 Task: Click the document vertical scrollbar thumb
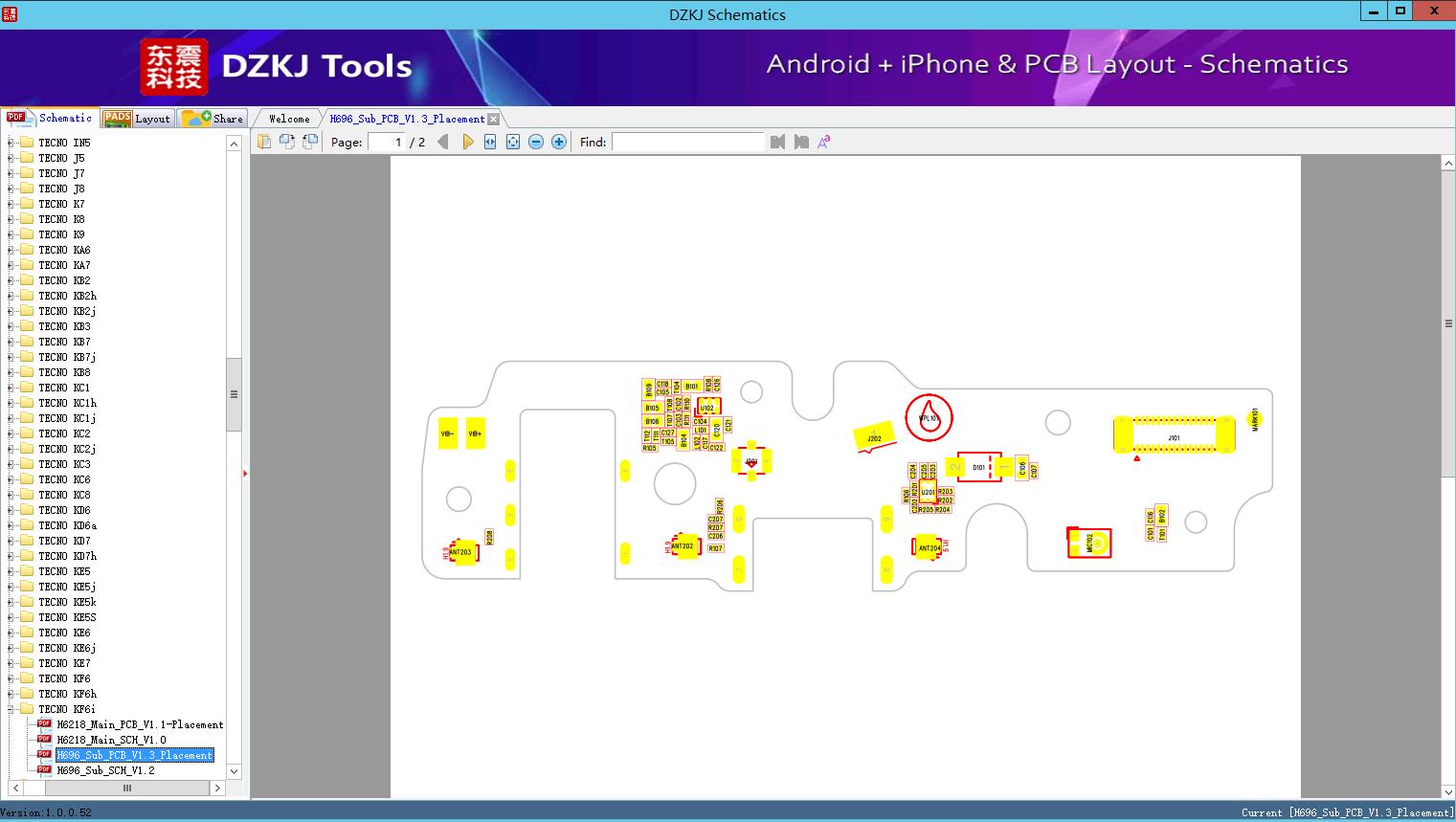pos(1448,323)
